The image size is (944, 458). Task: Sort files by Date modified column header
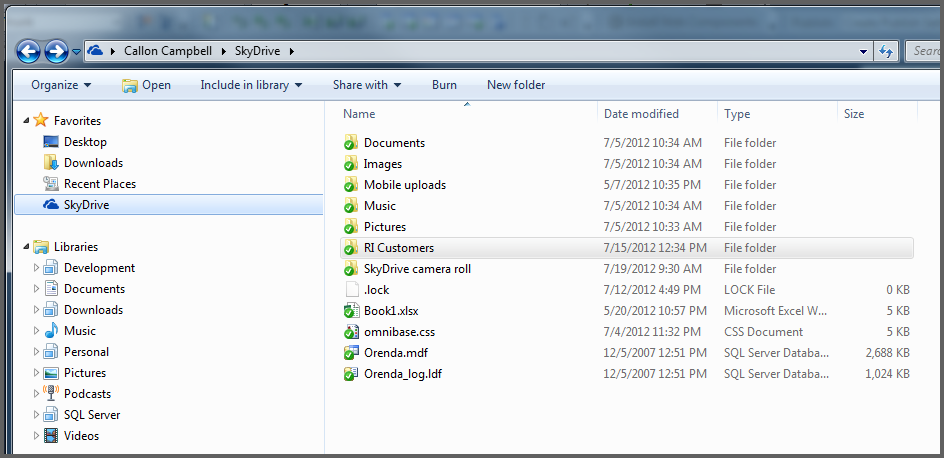(x=641, y=114)
